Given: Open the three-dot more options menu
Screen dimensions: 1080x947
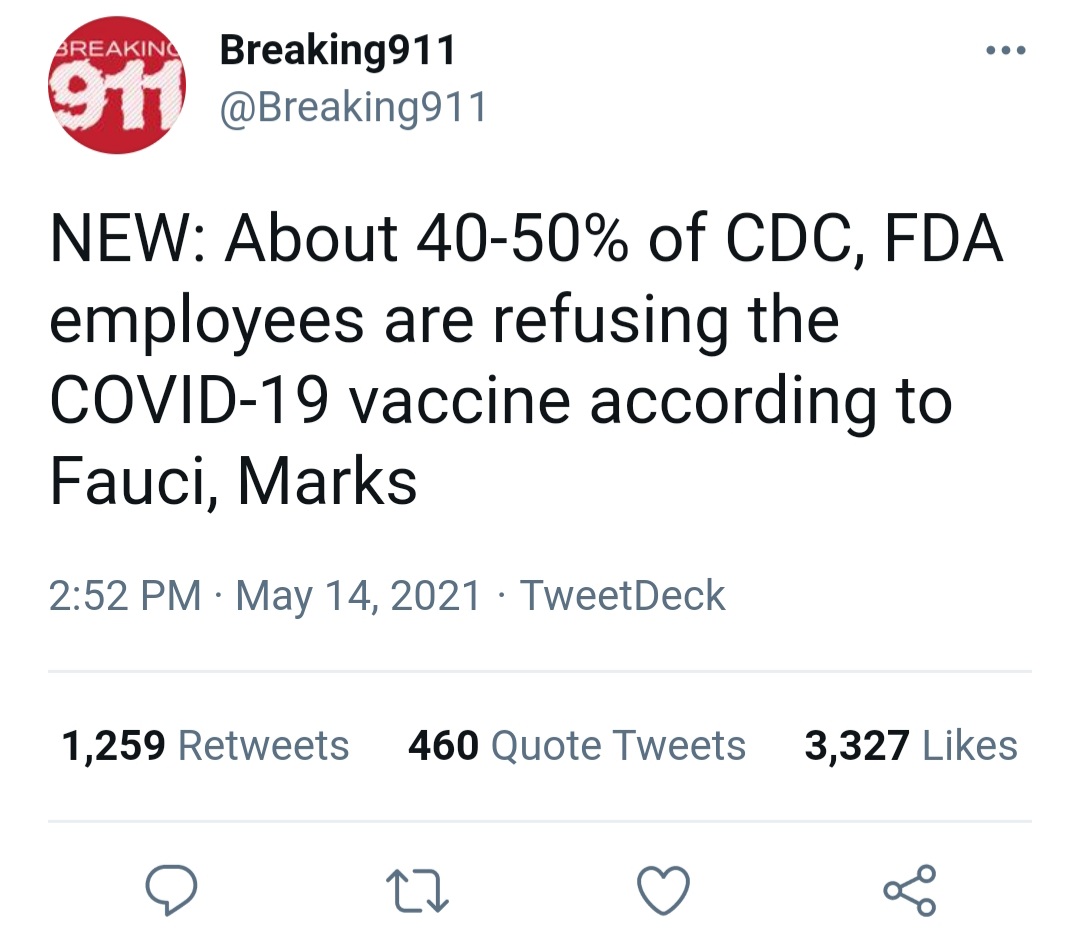Looking at the screenshot, I should pyautogui.click(x=1006, y=50).
